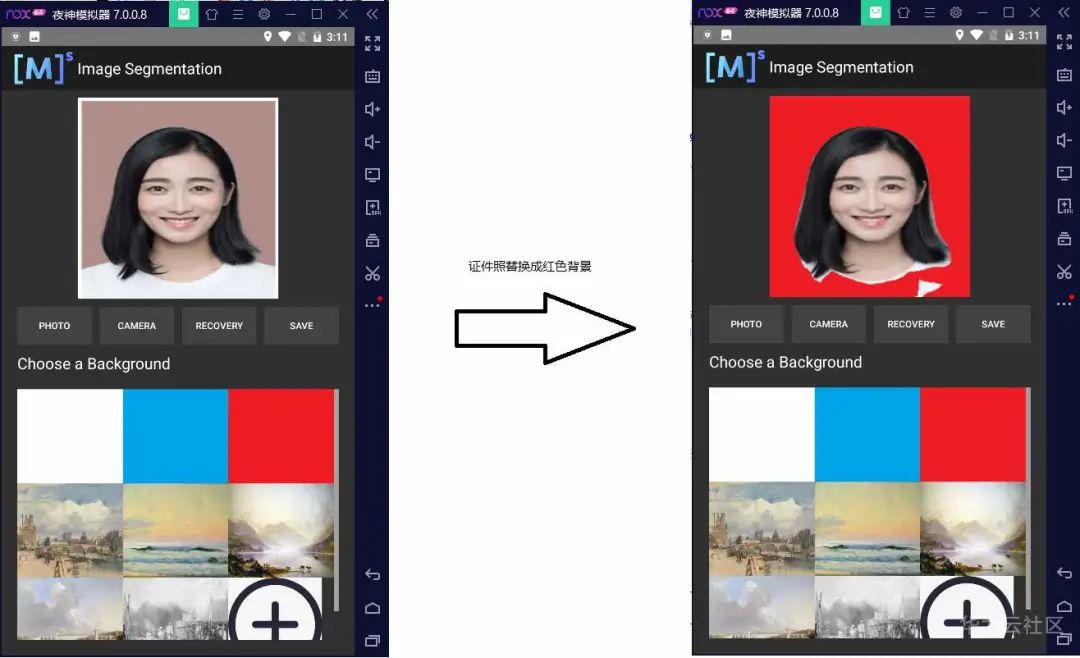Viewport: 1080px width, 658px height.
Task: Select white background swatch in left window
Action: click(x=70, y=436)
